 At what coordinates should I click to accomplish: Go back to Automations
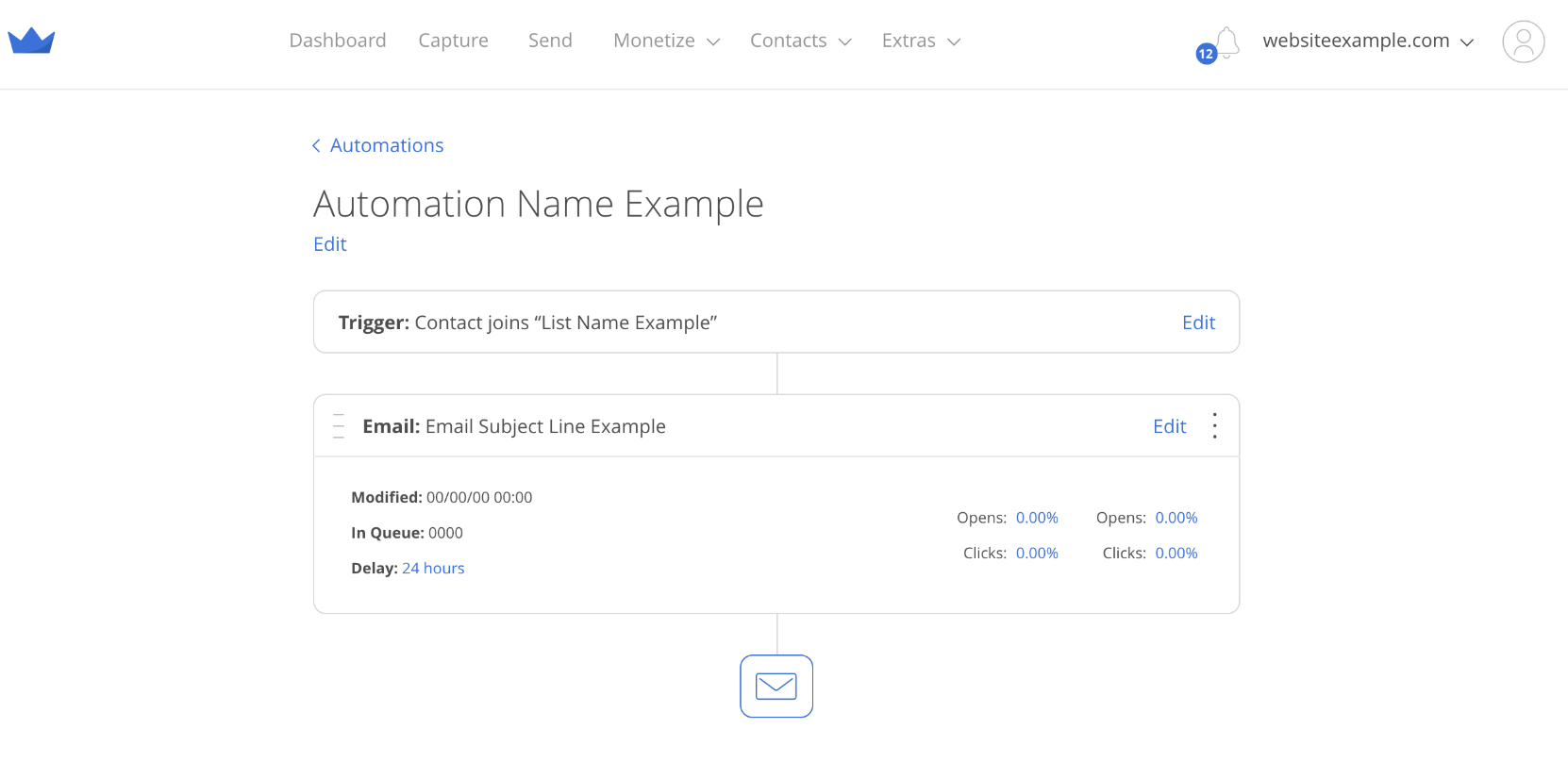point(377,145)
